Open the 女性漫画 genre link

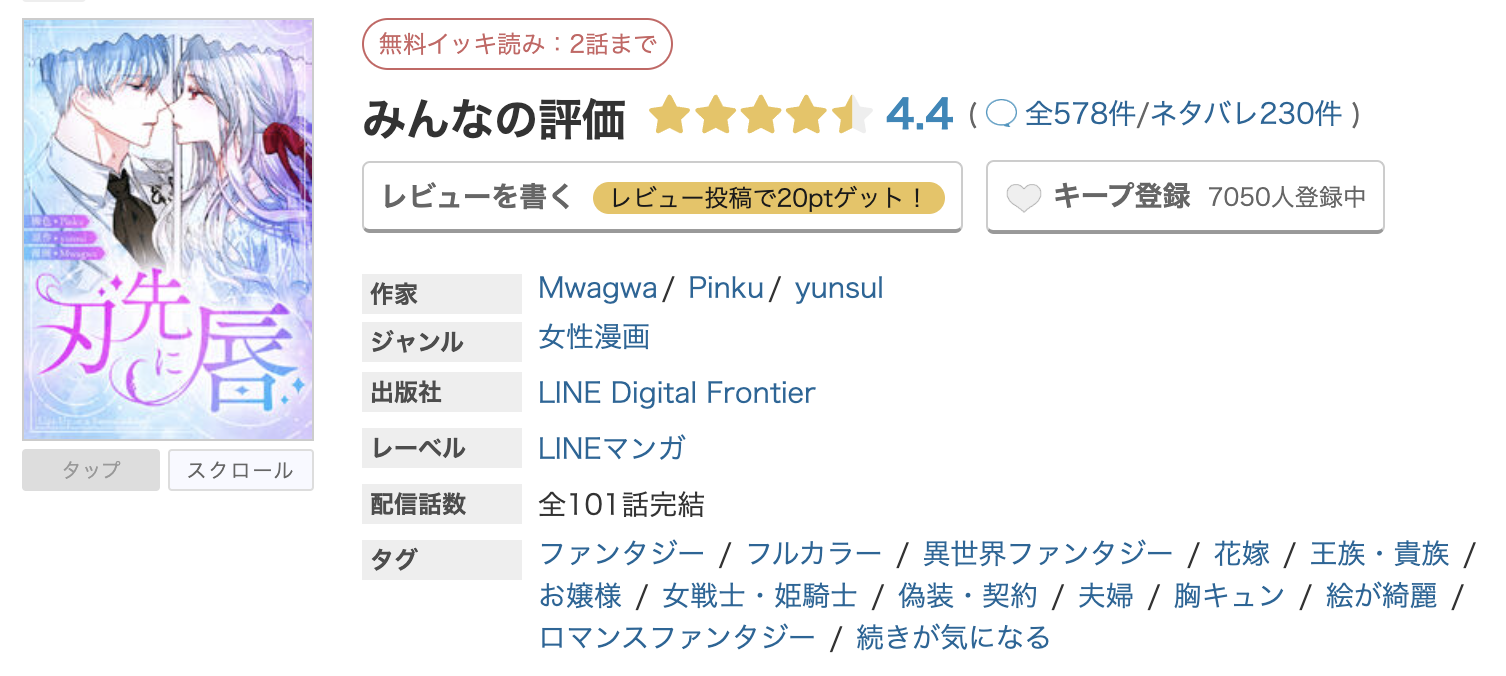click(x=594, y=337)
